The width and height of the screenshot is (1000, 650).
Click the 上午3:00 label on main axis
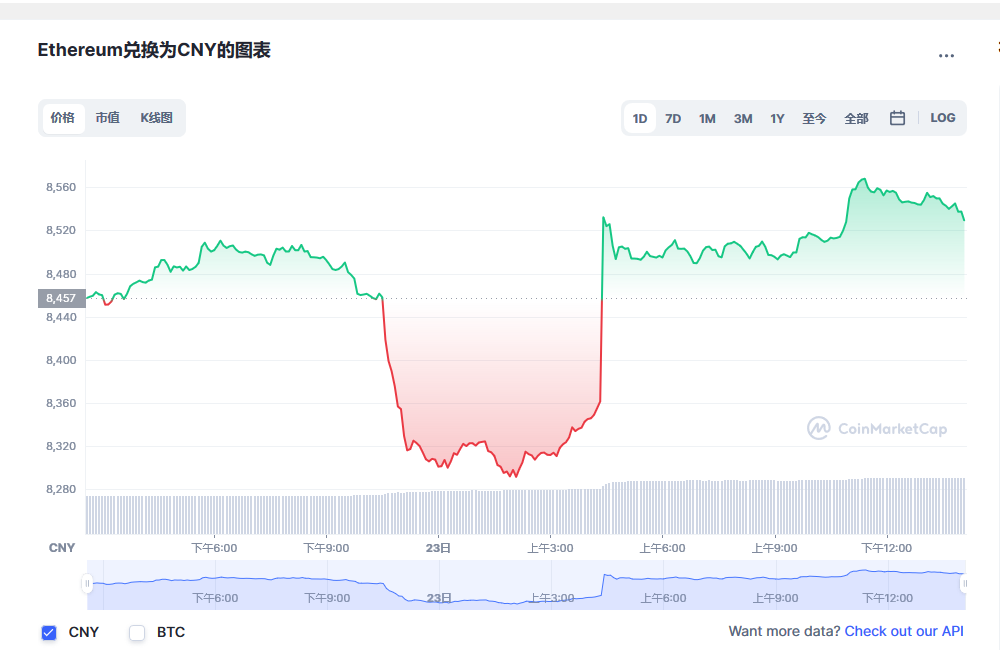550,548
